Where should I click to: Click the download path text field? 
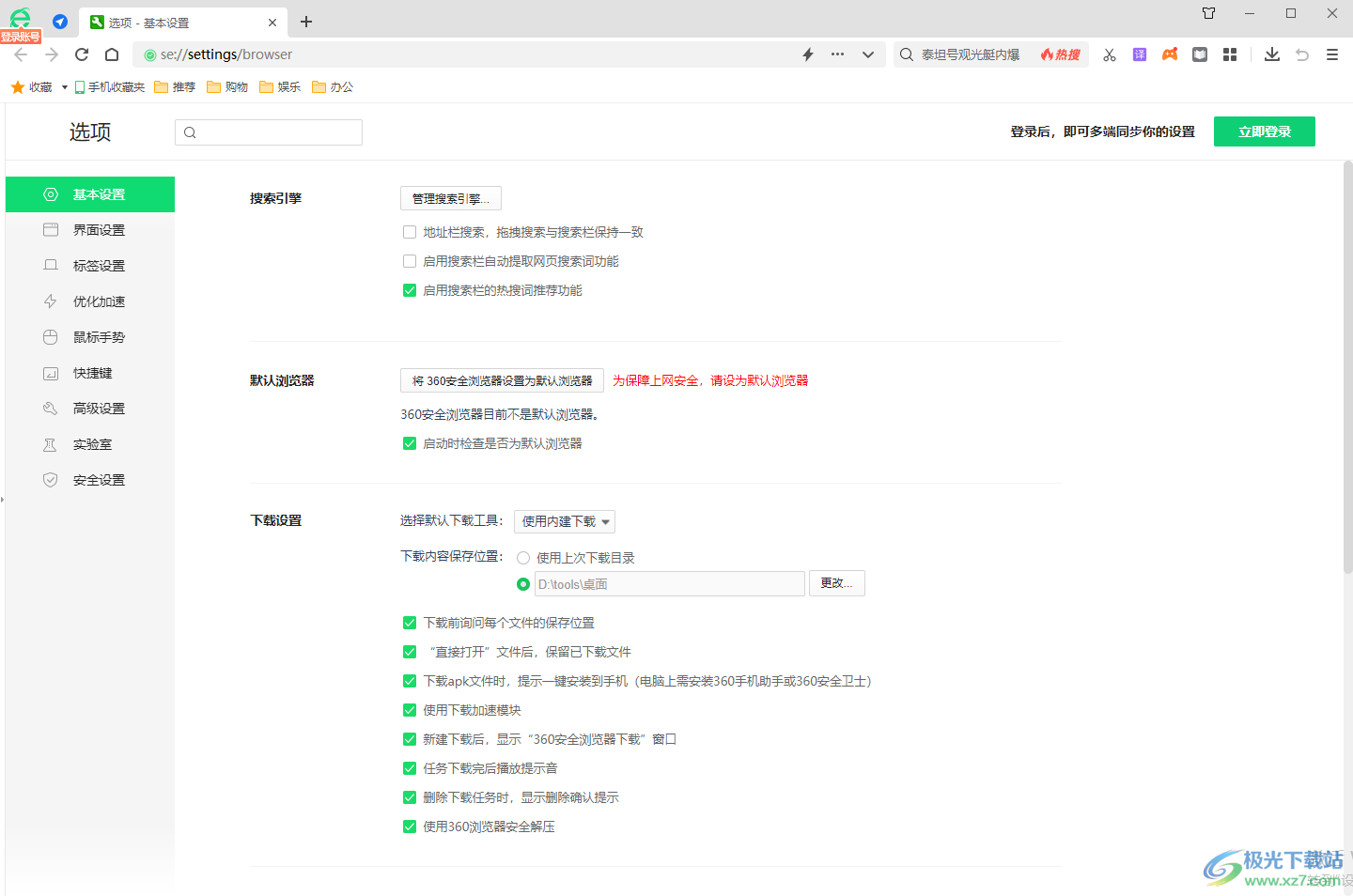coord(670,584)
